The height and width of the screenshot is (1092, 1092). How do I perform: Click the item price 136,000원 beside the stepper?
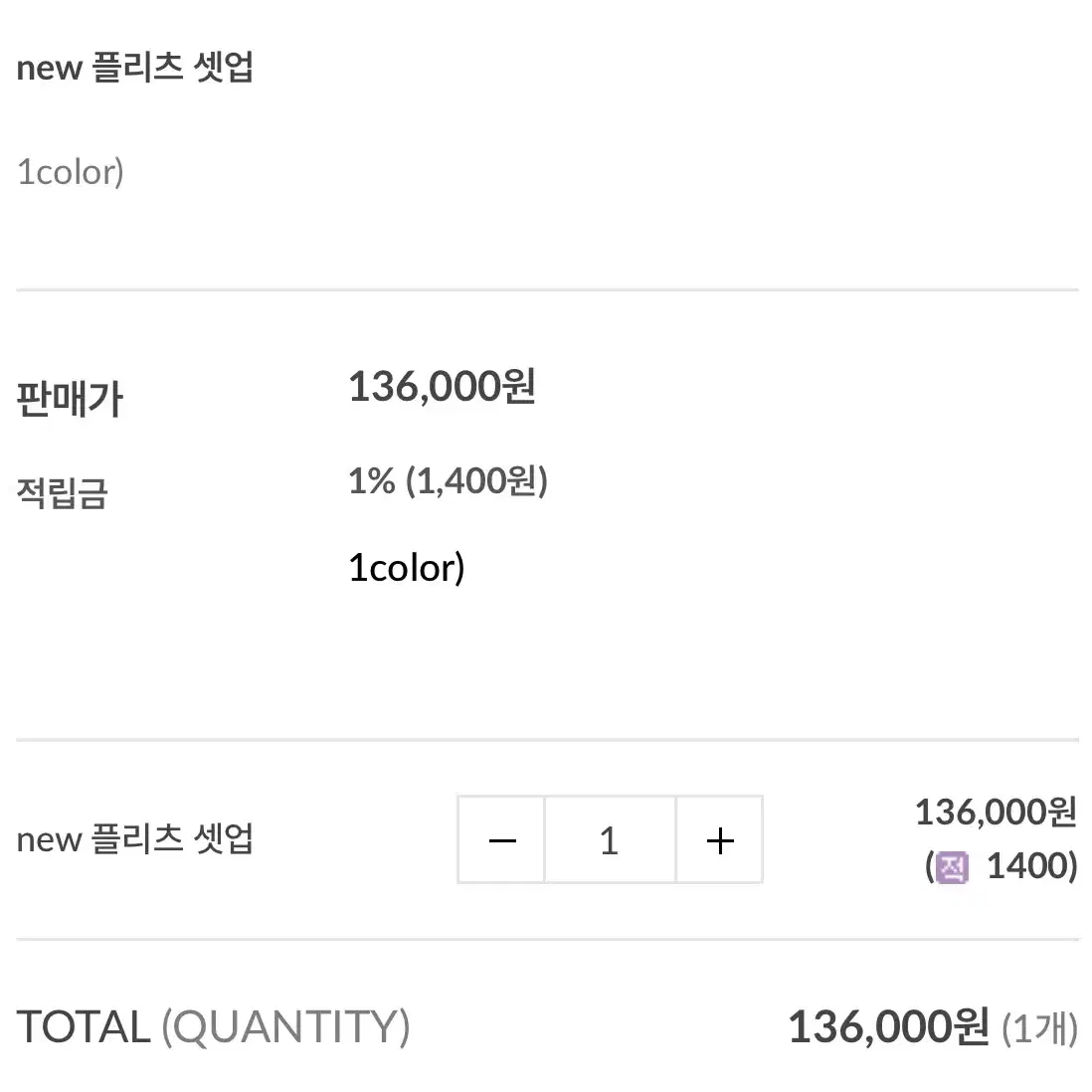tap(997, 812)
